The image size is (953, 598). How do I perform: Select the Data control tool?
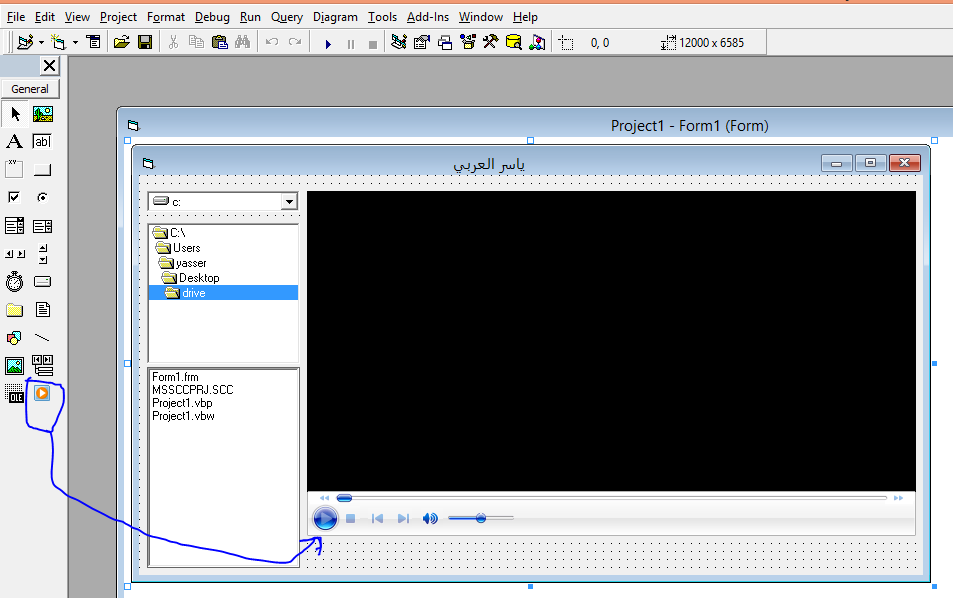[x=43, y=366]
